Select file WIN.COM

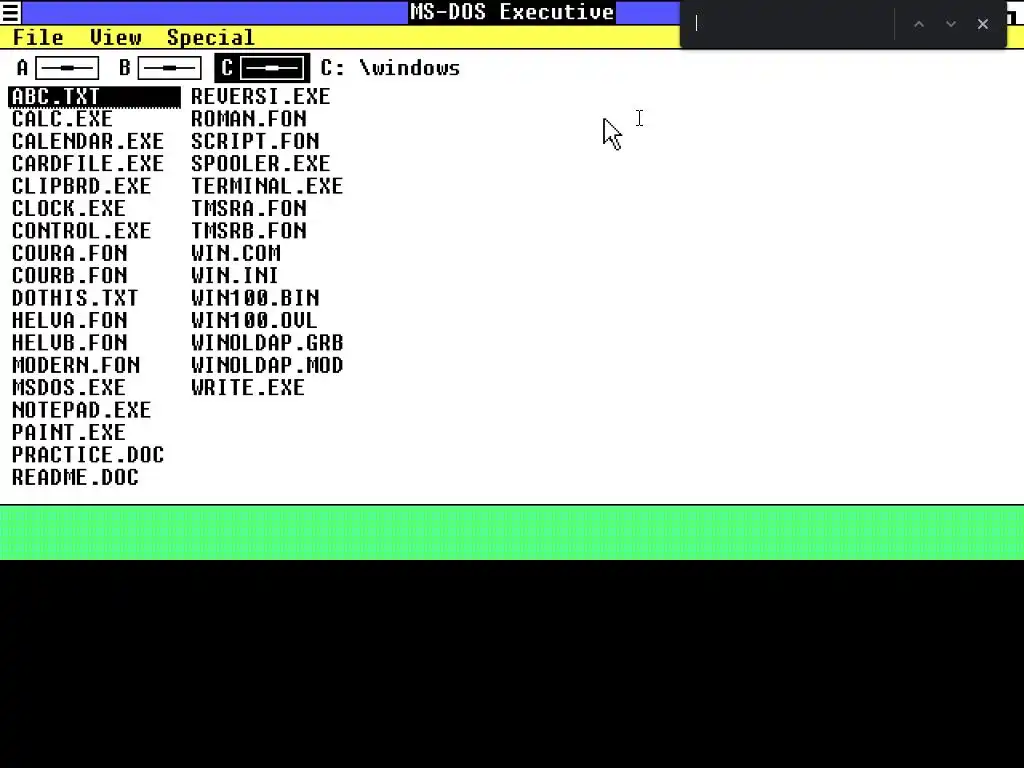click(x=236, y=253)
